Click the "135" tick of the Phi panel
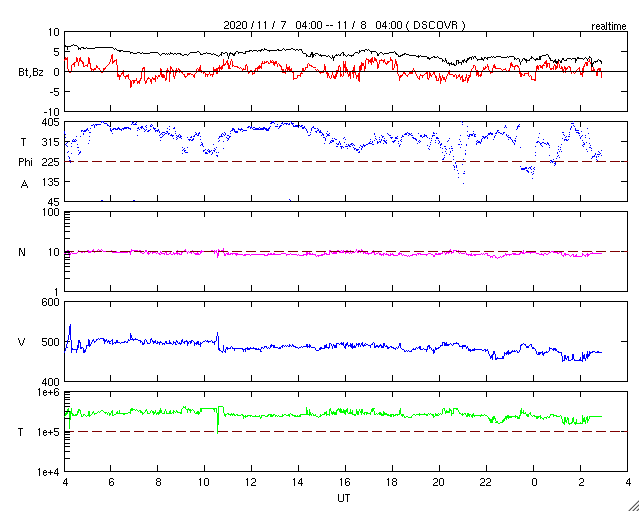 coord(51,182)
